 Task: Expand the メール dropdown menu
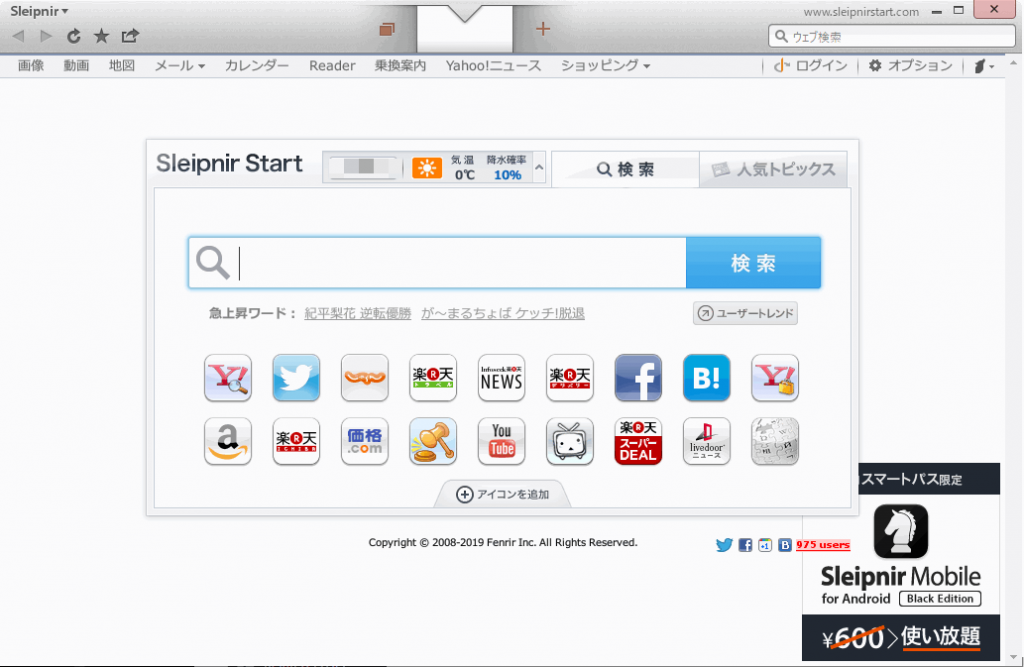[x=180, y=66]
